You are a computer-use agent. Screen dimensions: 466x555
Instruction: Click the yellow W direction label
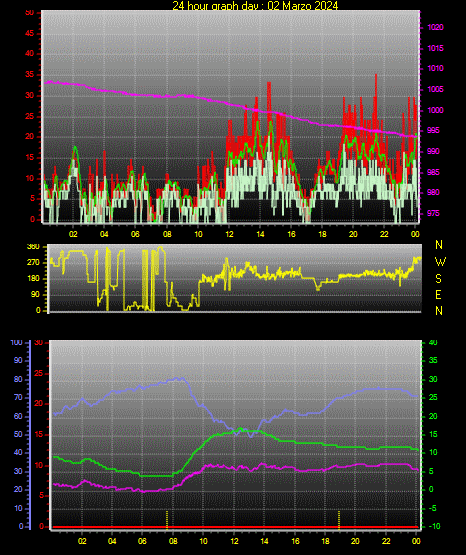tap(440, 262)
